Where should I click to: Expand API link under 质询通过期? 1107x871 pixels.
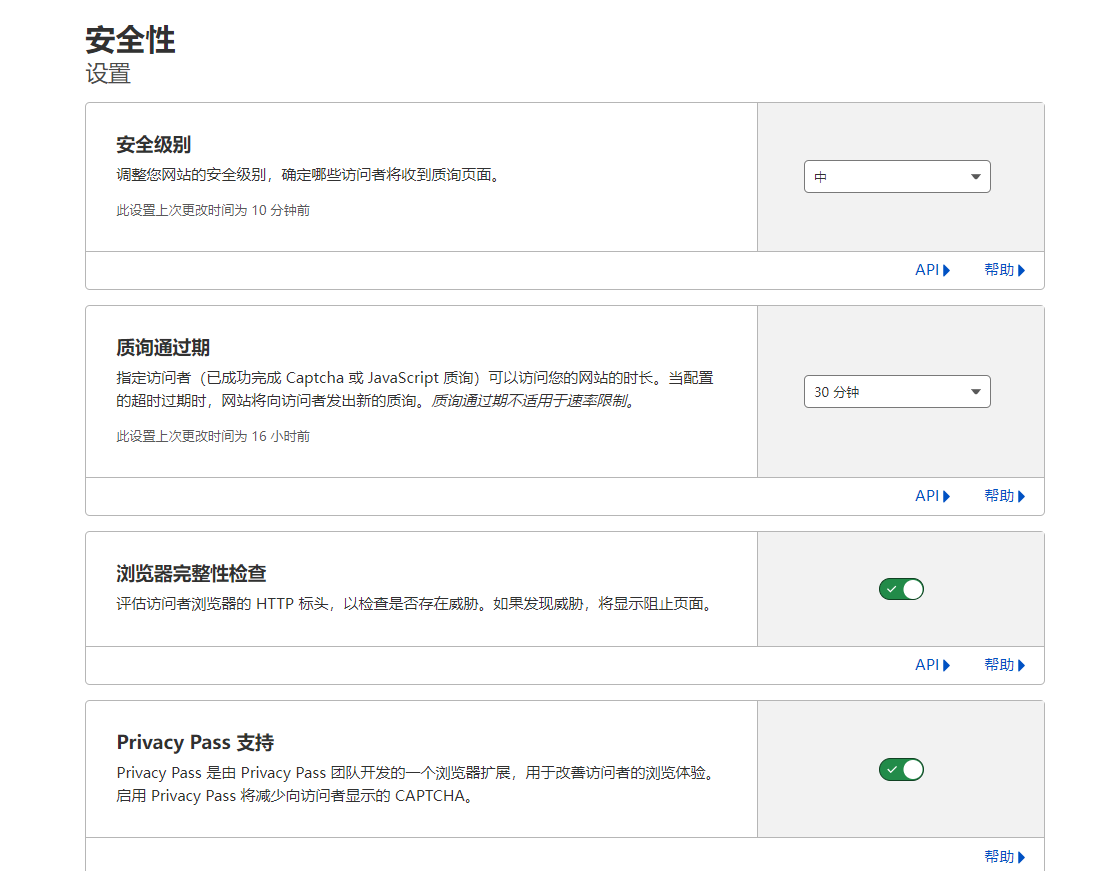[x=927, y=496]
